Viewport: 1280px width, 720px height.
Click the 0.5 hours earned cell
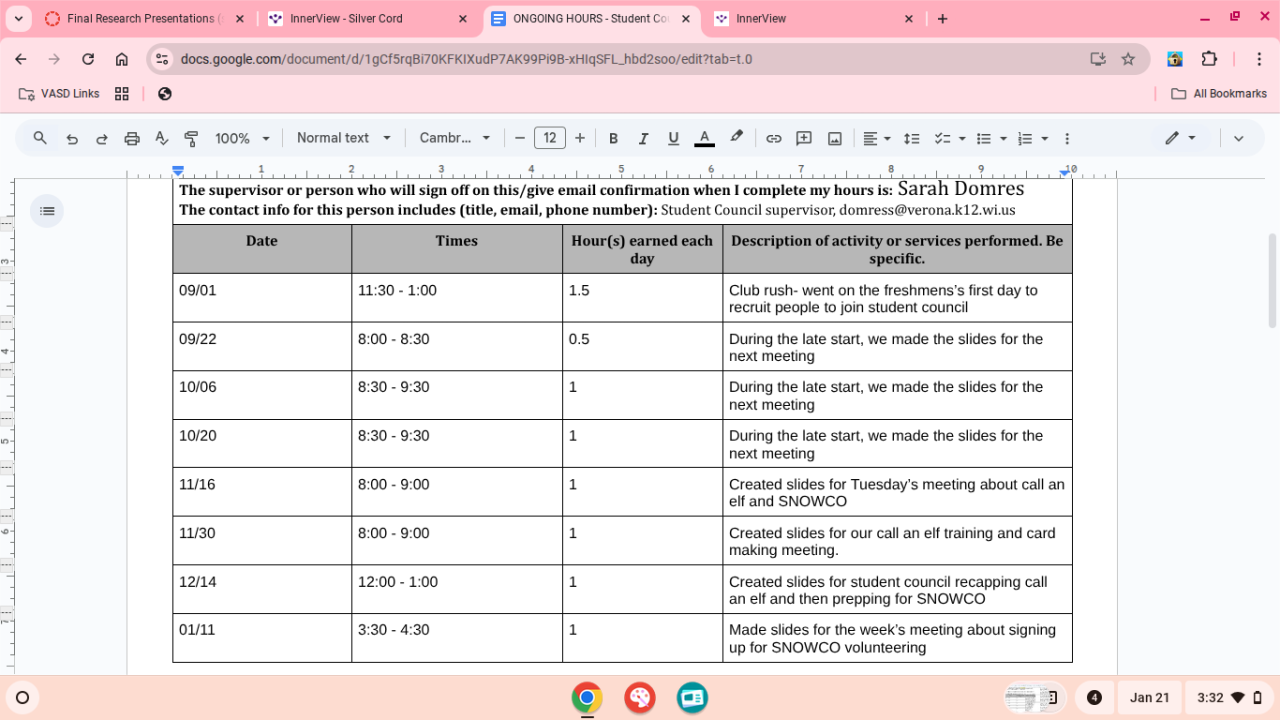pos(642,346)
